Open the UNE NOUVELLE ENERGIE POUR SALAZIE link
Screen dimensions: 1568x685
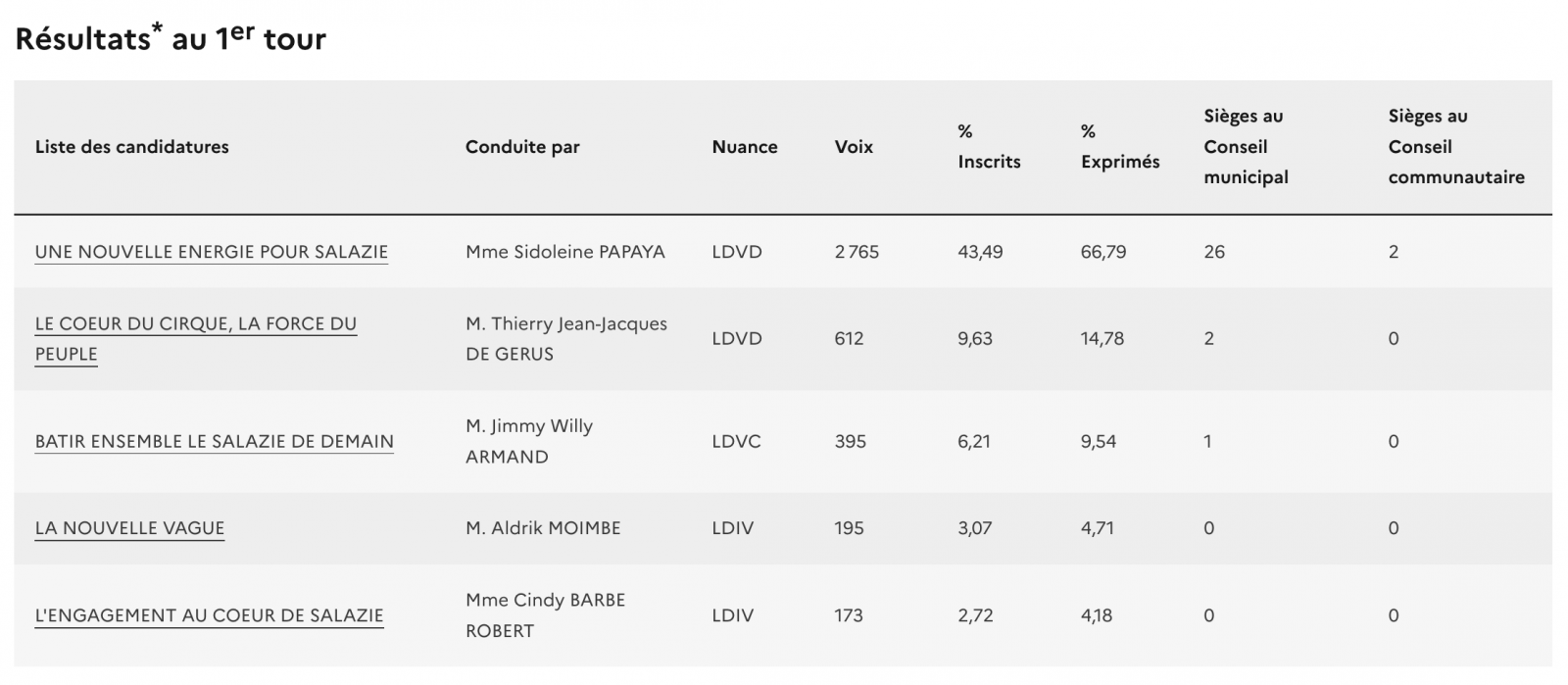(x=211, y=252)
